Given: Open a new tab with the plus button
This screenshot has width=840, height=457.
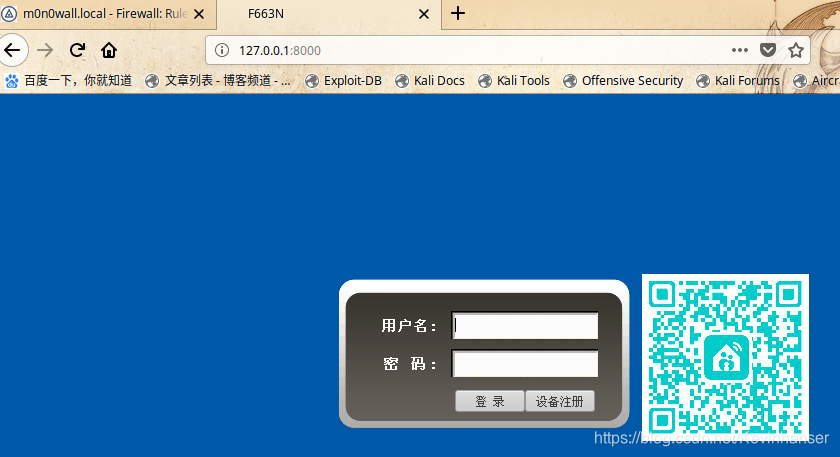Looking at the screenshot, I should [x=458, y=13].
